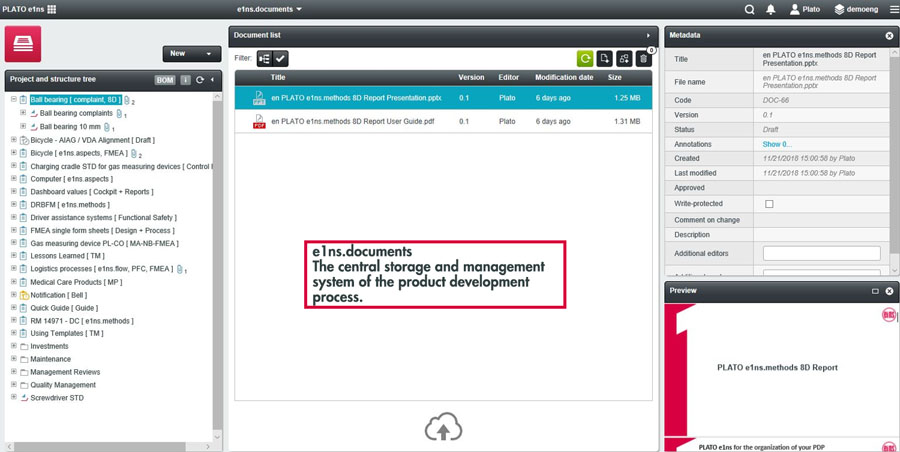900x452 pixels.
Task: Toggle the BOM view in structure tree
Action: point(165,80)
